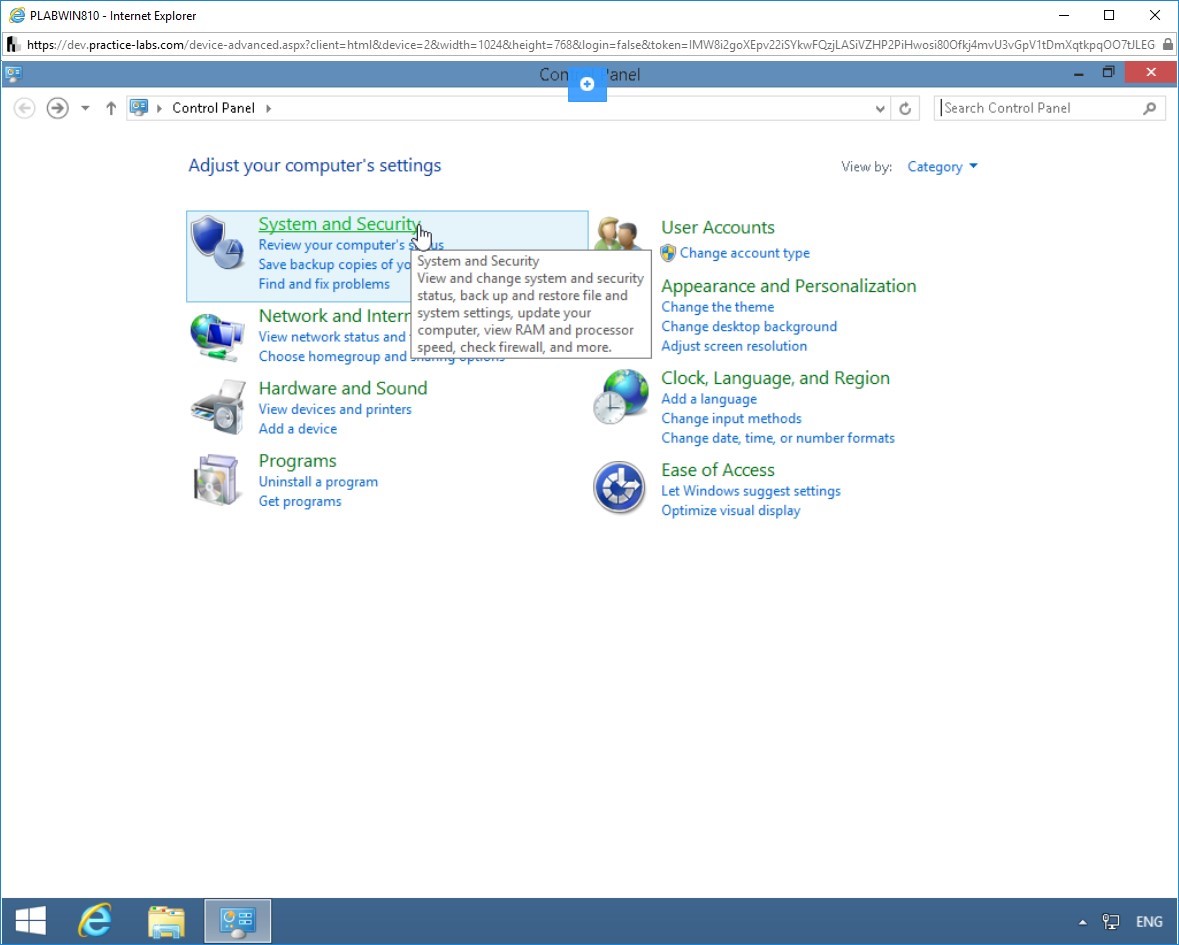Click the Control Panel window title icon
Image resolution: width=1179 pixels, height=945 pixels.
coord(14,74)
